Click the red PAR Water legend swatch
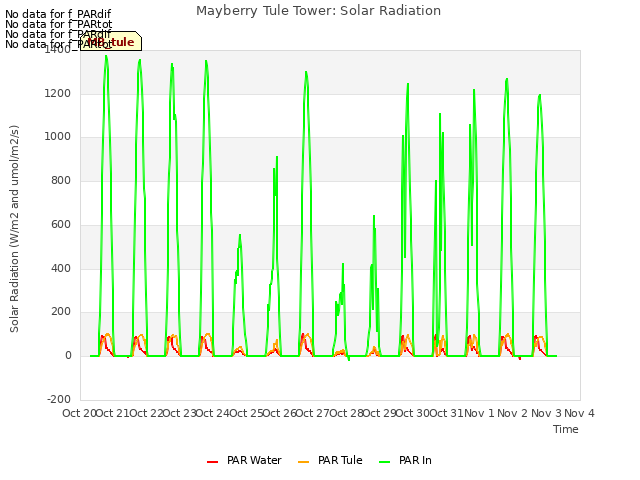 click(212, 462)
